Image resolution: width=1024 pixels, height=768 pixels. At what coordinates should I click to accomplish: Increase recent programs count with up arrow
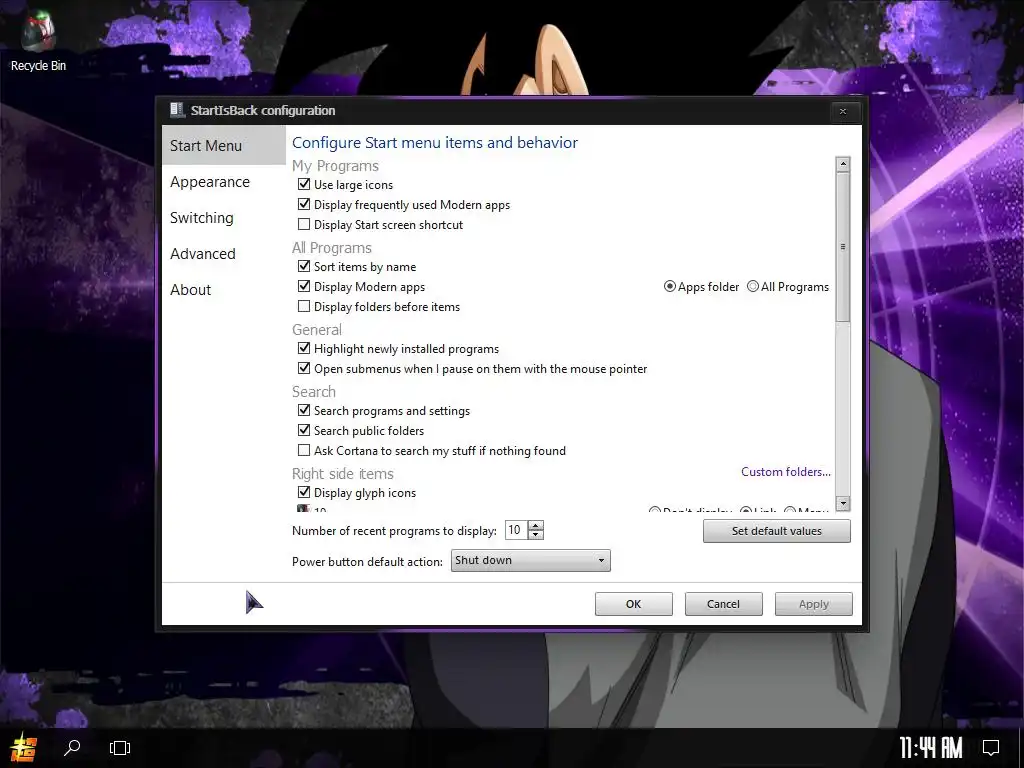click(536, 526)
